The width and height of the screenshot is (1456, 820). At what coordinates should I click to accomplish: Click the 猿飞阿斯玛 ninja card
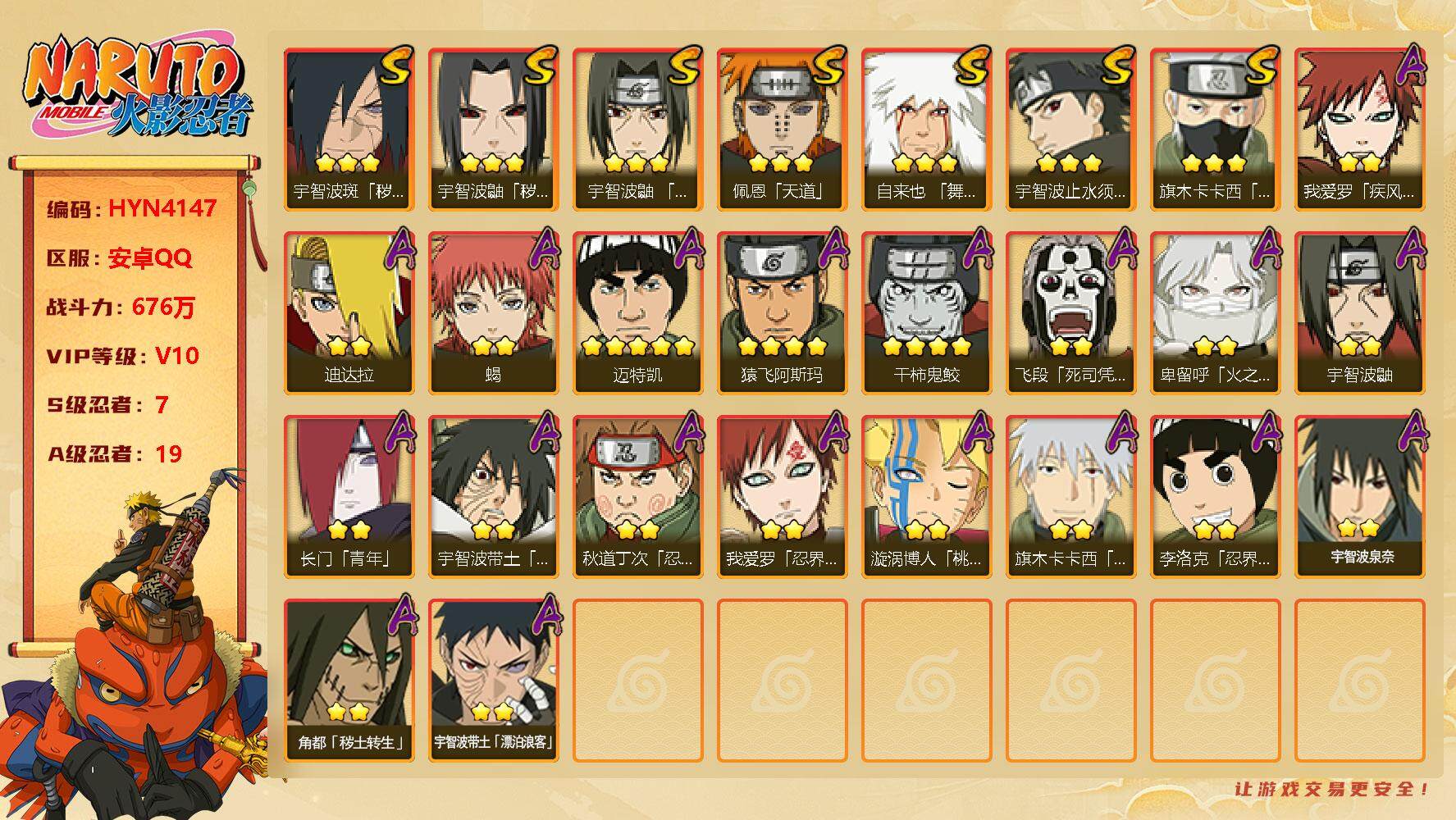(782, 312)
